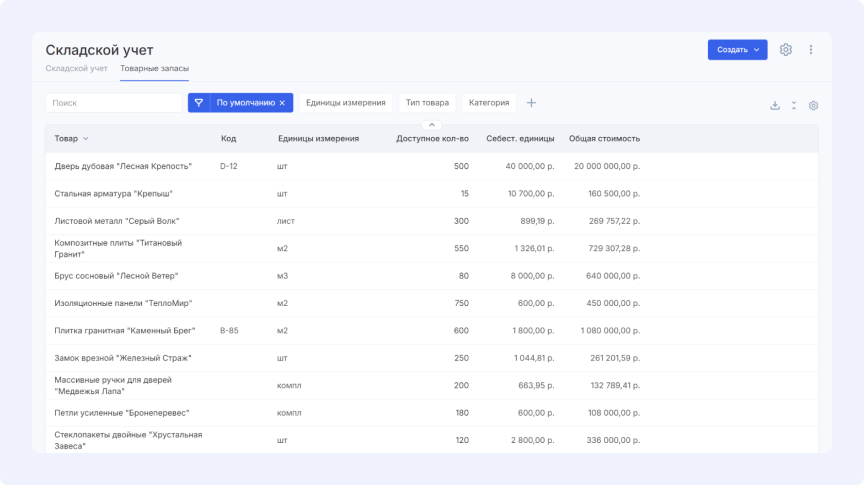Viewport: 864px width, 485px height.
Task: Select the Плитка гранитная "Каменный Брег" row
Action: click(x=123, y=330)
